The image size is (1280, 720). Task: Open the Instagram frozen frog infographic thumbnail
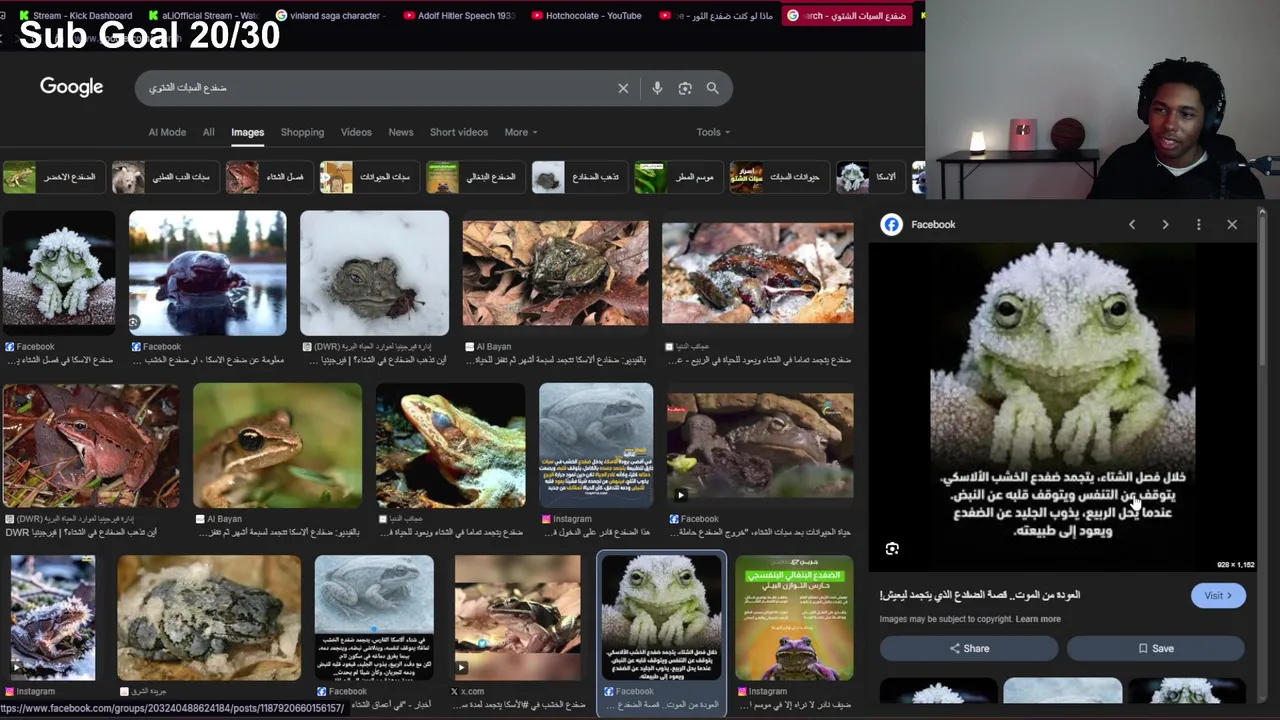pos(596,445)
